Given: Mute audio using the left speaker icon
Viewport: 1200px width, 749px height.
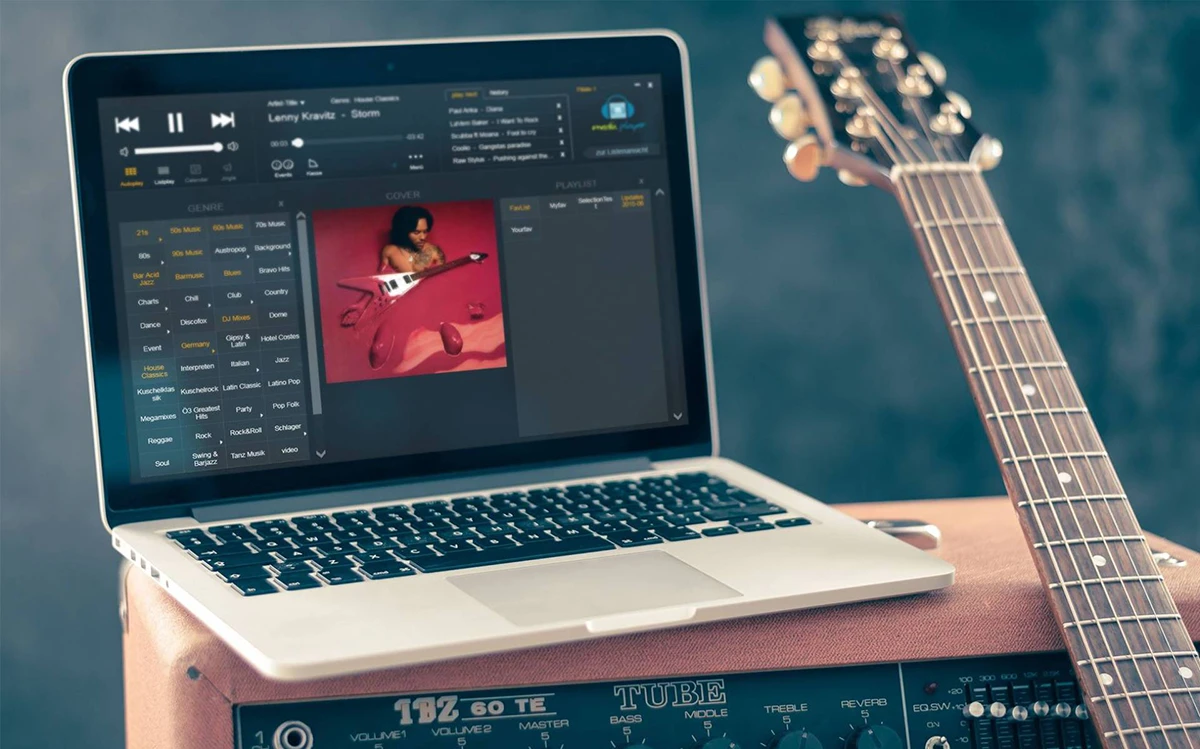Looking at the screenshot, I should pos(123,149).
